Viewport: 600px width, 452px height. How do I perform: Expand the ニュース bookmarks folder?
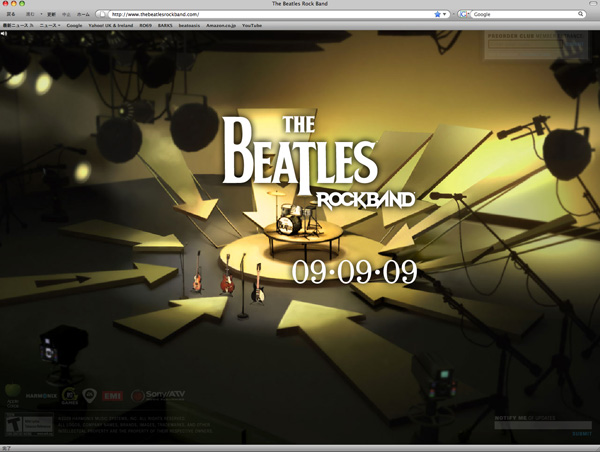tap(49, 25)
